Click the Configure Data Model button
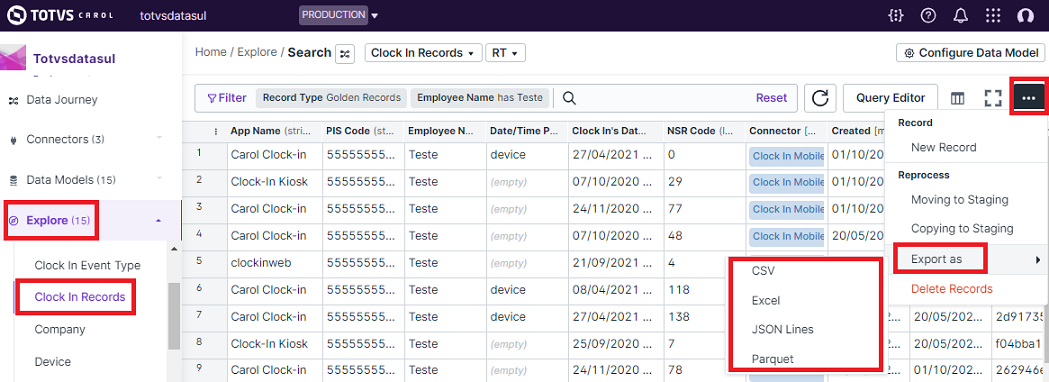Image resolution: width=1049 pixels, height=382 pixels. (x=970, y=53)
